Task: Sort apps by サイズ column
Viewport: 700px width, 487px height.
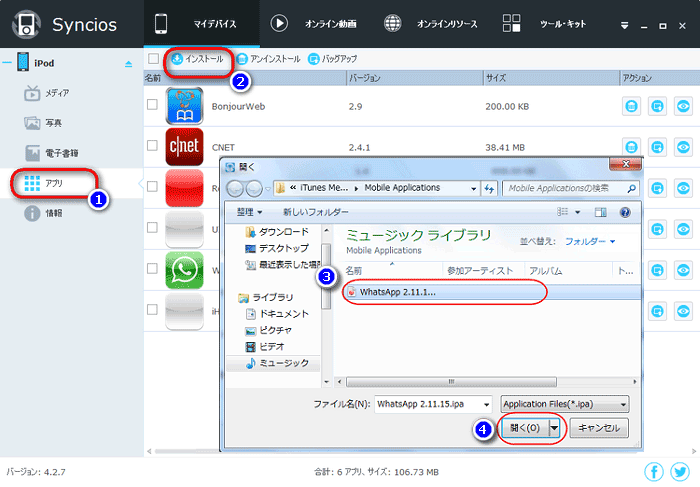Action: coord(551,78)
